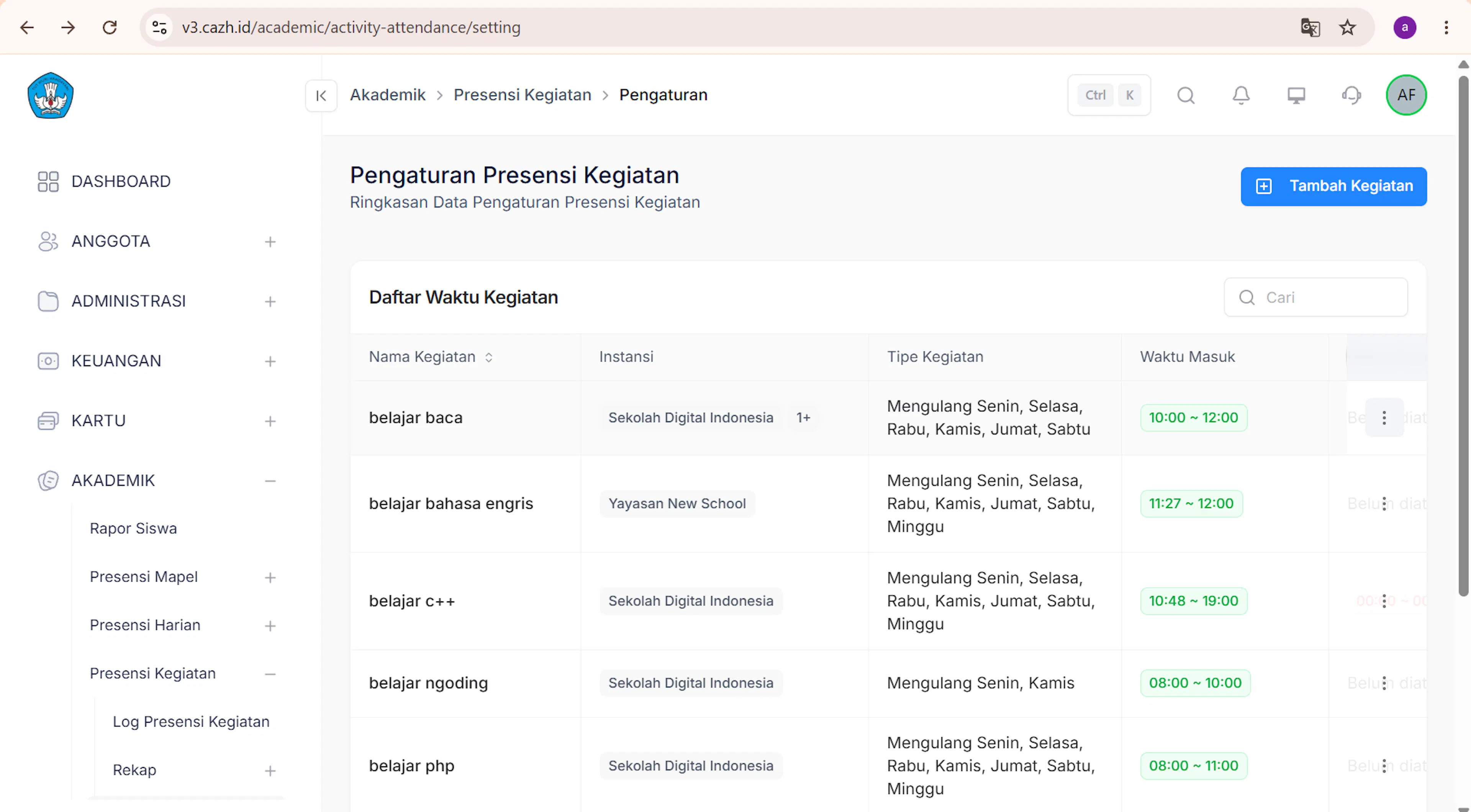This screenshot has width=1471, height=812.
Task: Collapse the sidebar with the arrow icon
Action: tap(321, 95)
